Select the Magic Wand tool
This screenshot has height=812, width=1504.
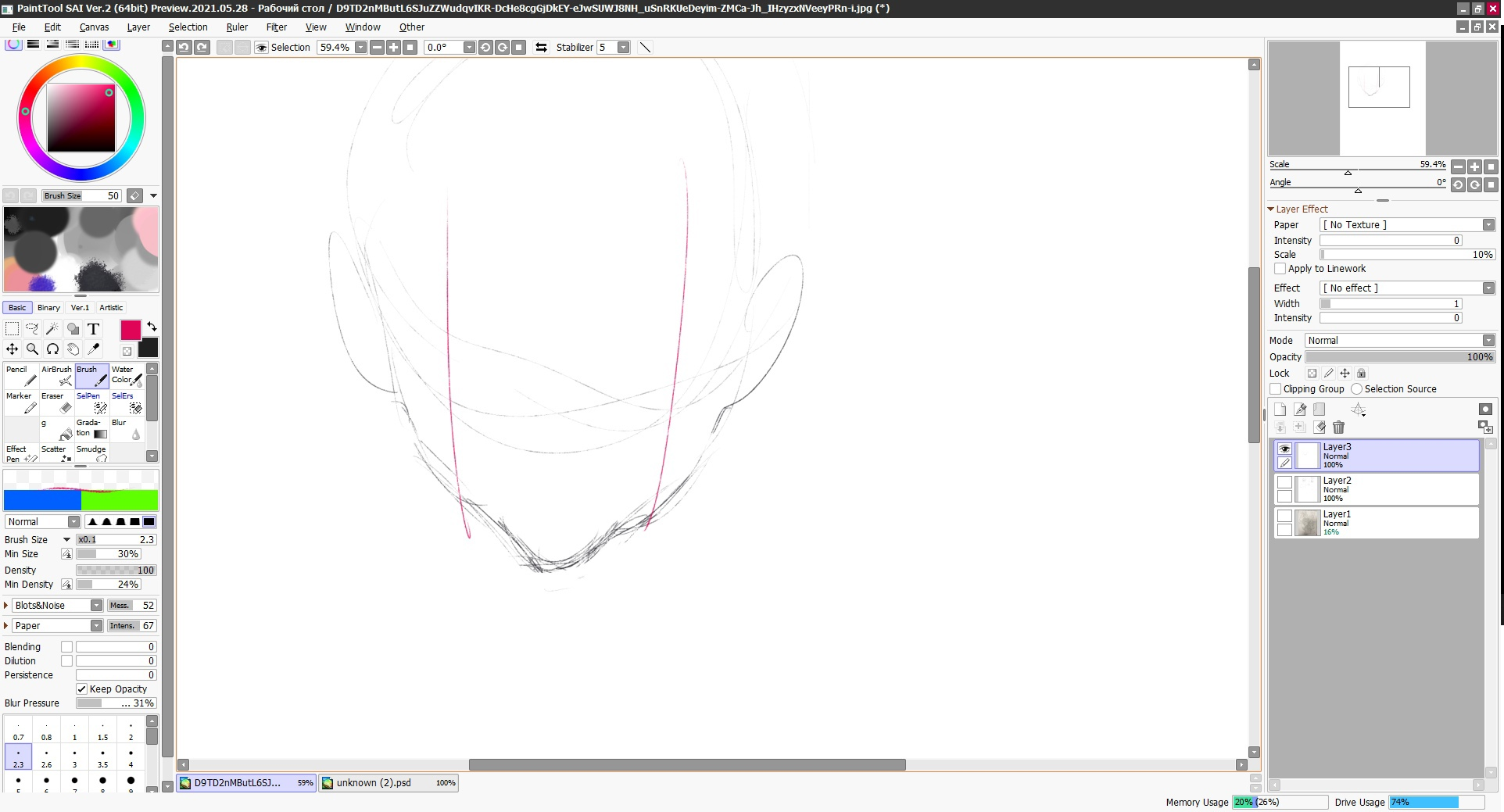tap(52, 329)
